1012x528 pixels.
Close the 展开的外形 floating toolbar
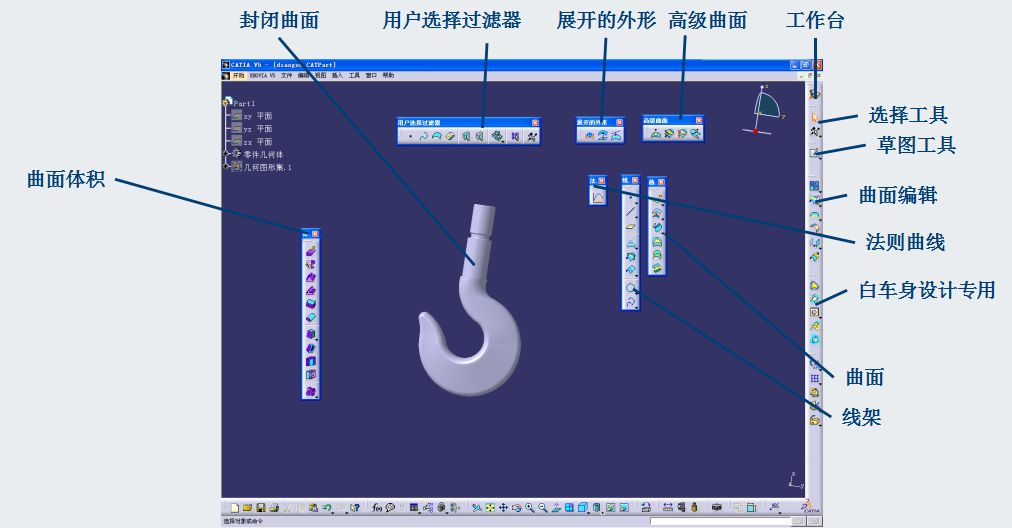point(619,123)
